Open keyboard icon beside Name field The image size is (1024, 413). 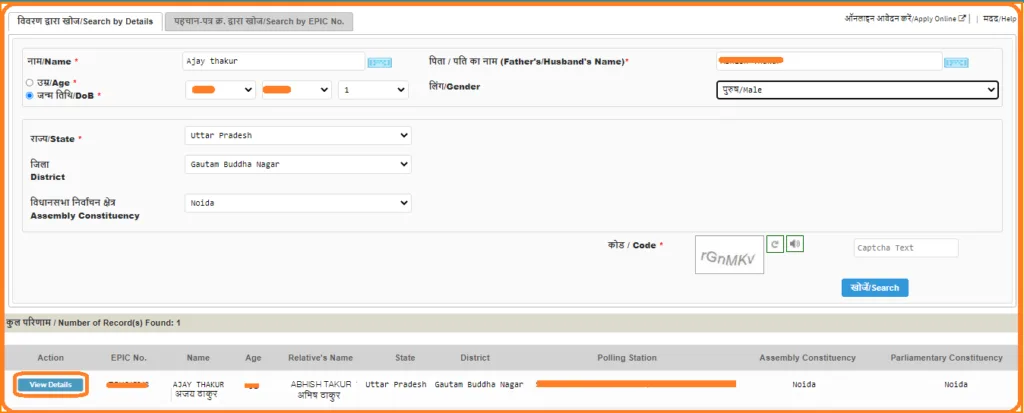pos(379,62)
